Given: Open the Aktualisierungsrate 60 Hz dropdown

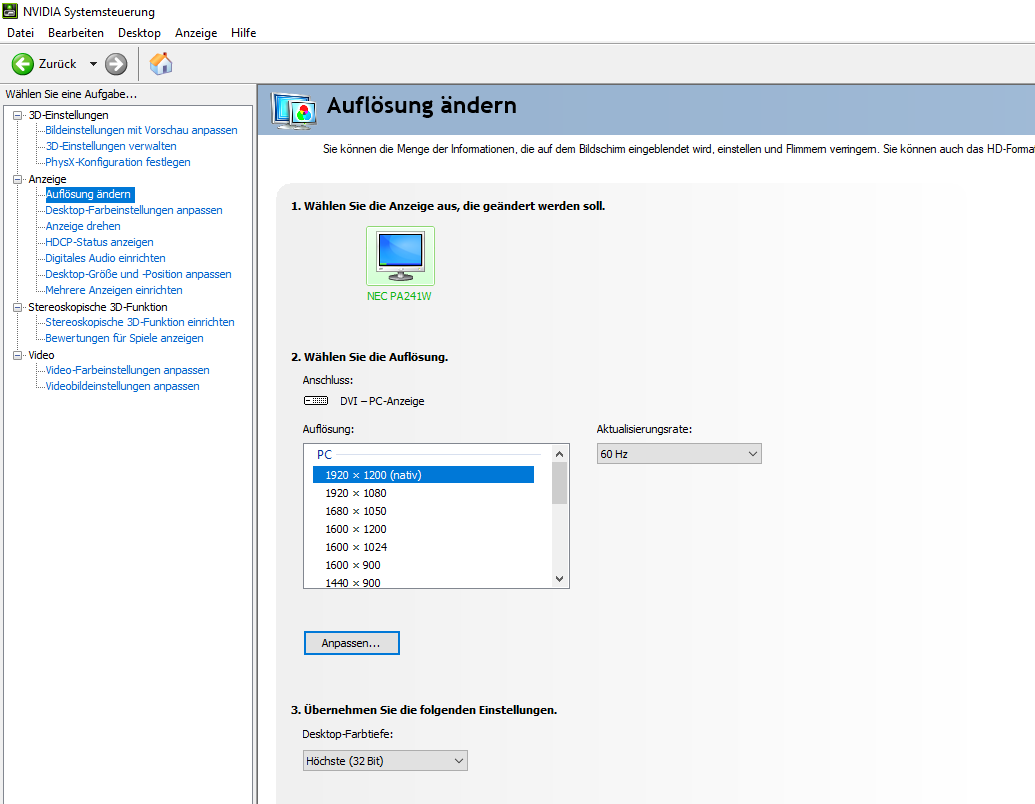Looking at the screenshot, I should (x=679, y=453).
